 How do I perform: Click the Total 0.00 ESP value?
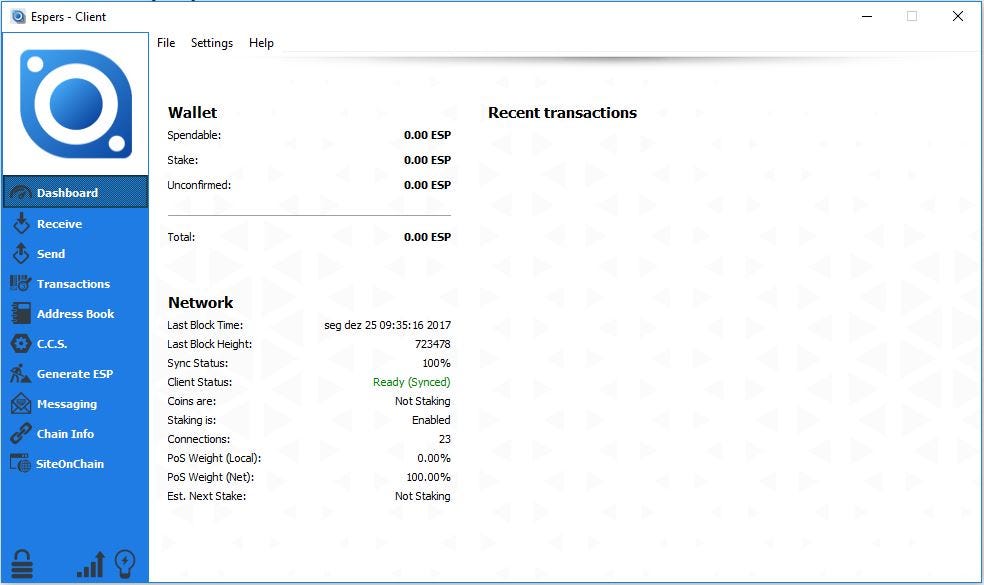[x=427, y=237]
